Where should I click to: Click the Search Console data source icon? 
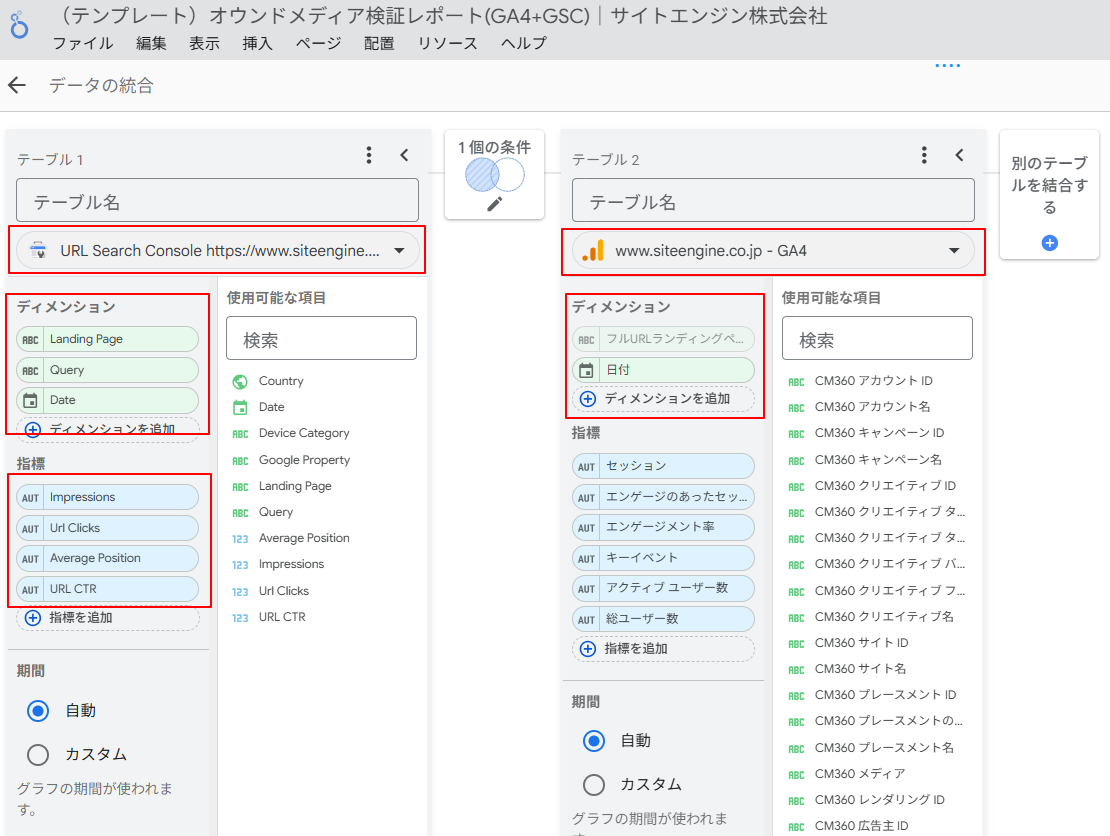click(x=38, y=251)
